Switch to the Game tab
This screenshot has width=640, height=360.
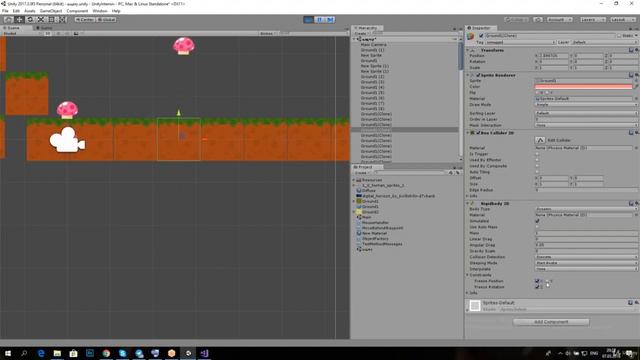(x=44, y=28)
